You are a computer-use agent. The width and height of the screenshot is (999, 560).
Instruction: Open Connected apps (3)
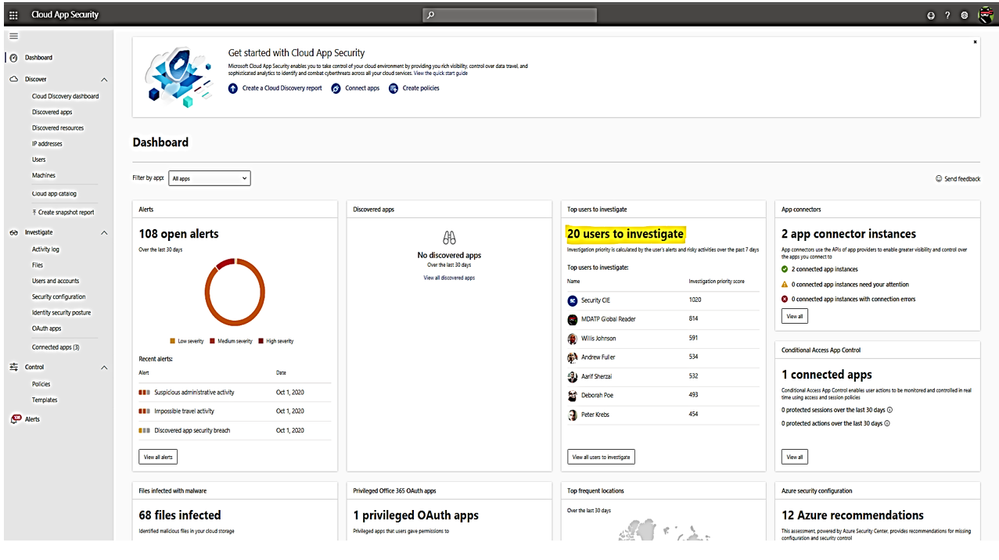click(55, 347)
